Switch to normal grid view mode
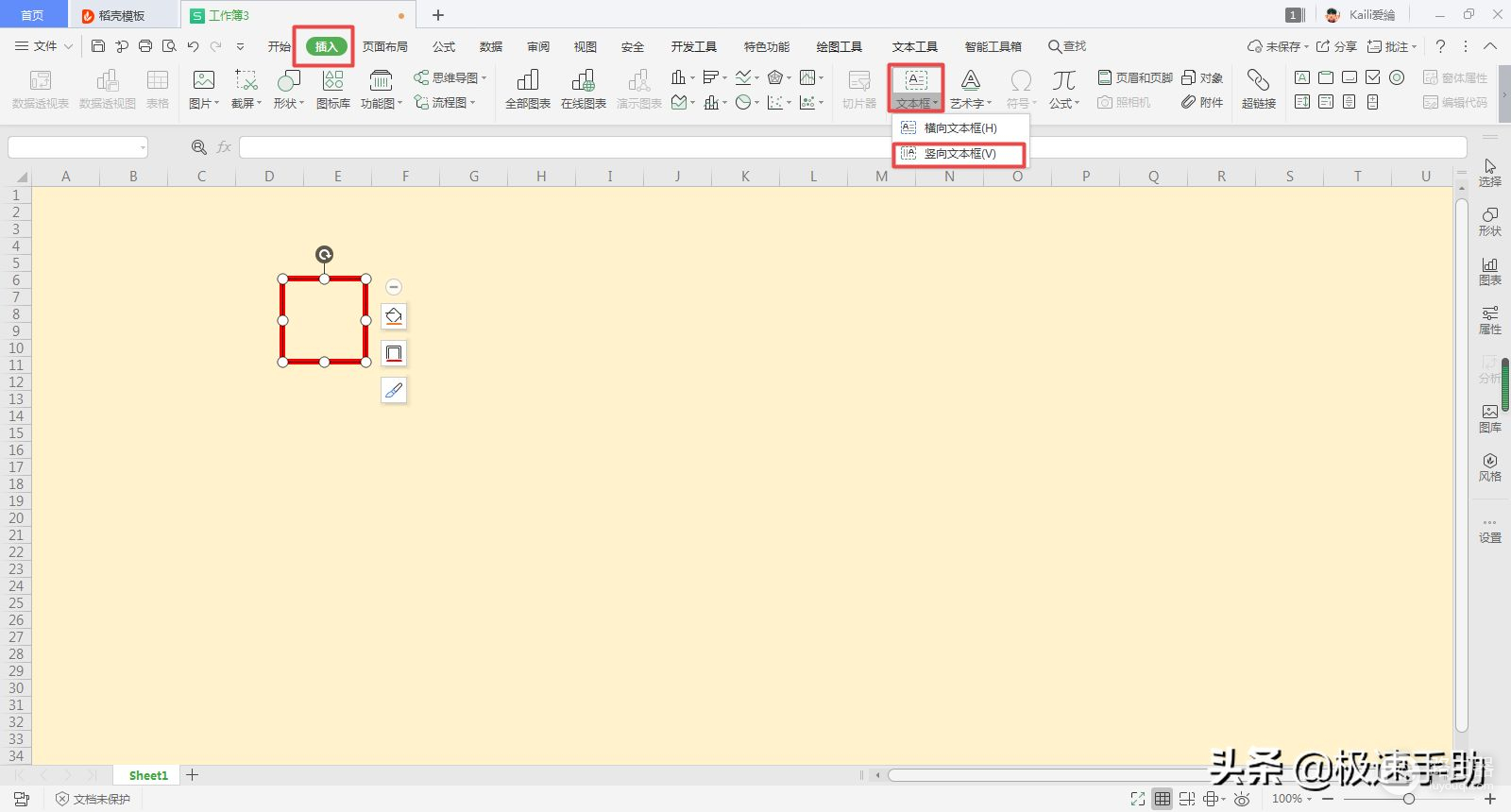The width and height of the screenshot is (1511, 812). pos(1163,799)
